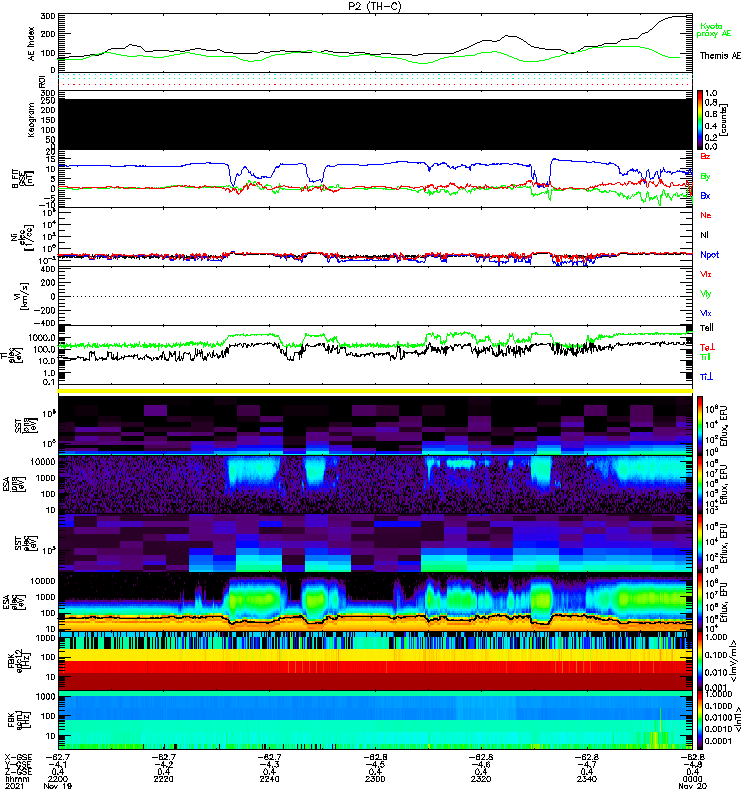Viewport: 750px width, 800px height.
Task: Select the black Te parallel legend label
Action: tap(707, 328)
